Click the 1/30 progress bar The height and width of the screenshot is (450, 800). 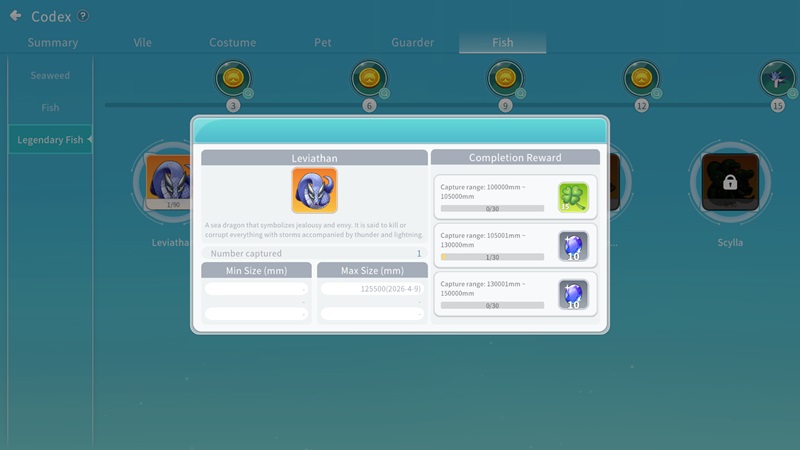click(x=492, y=257)
